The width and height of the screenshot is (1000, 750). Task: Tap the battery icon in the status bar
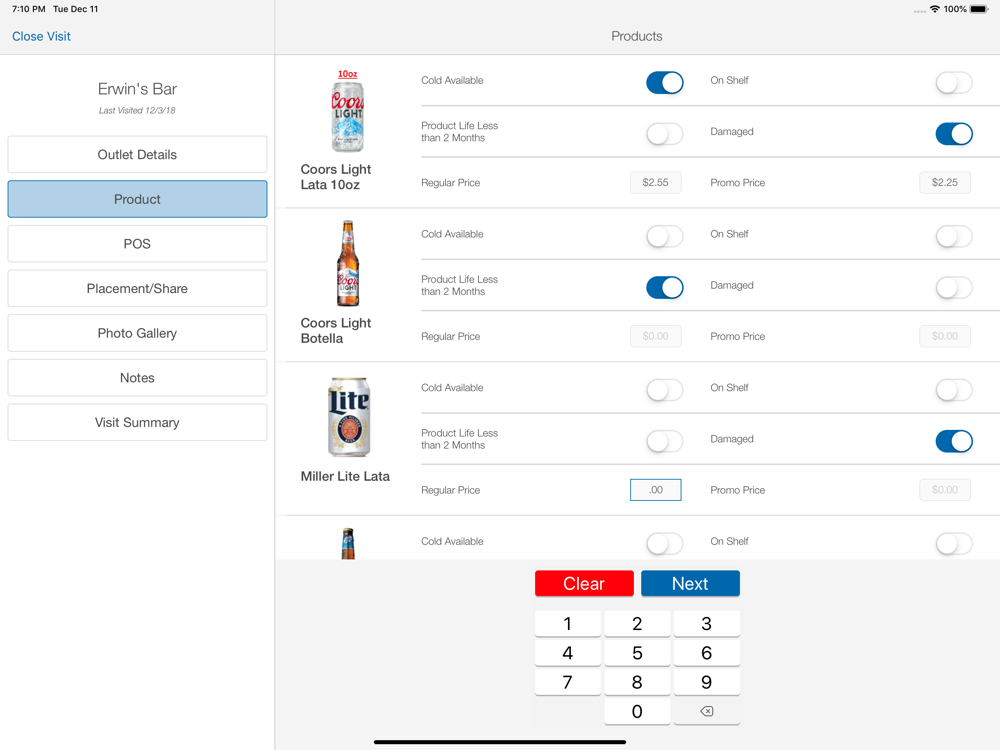click(979, 9)
